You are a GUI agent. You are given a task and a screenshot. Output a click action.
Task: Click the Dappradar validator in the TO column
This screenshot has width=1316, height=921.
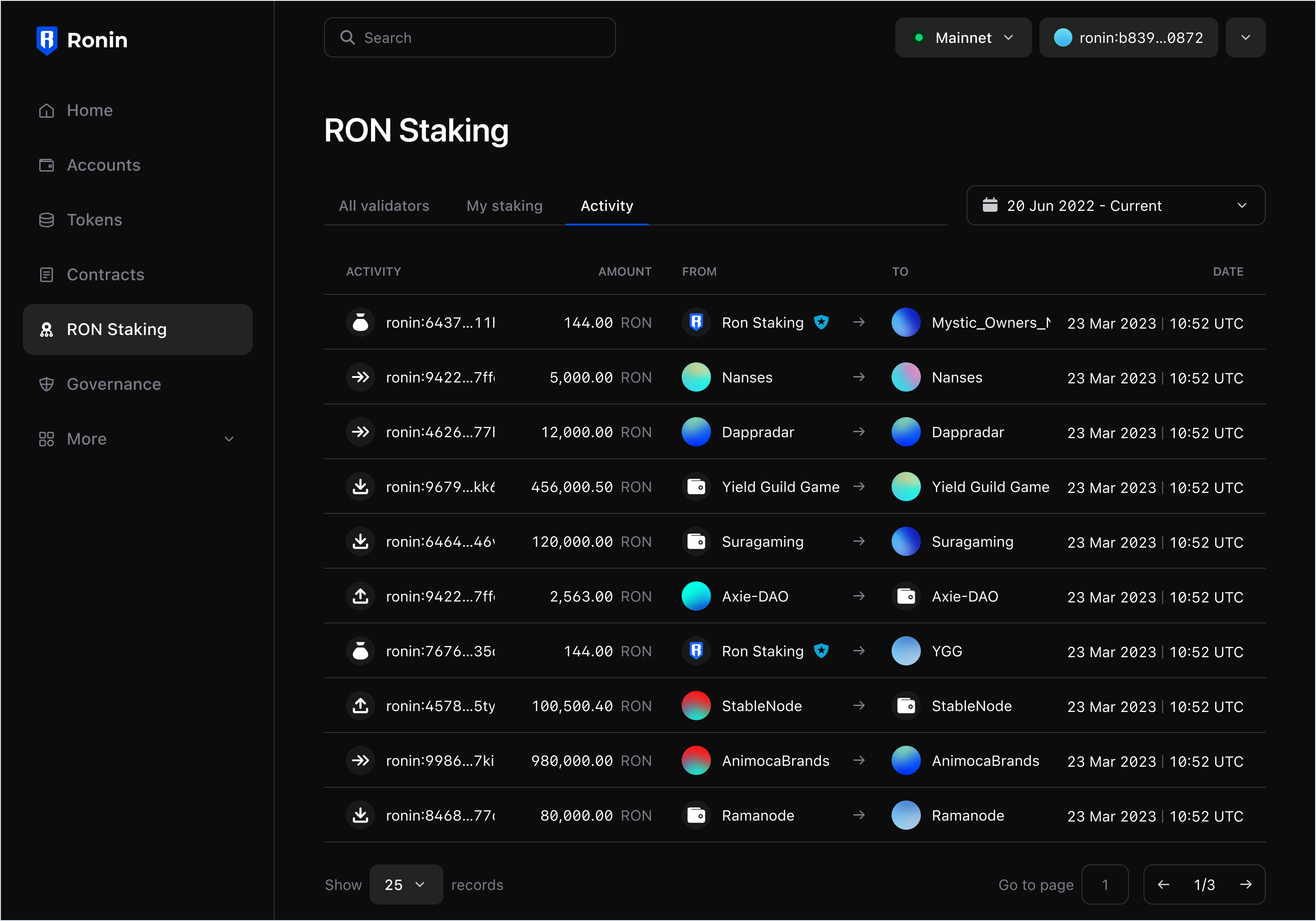click(967, 432)
